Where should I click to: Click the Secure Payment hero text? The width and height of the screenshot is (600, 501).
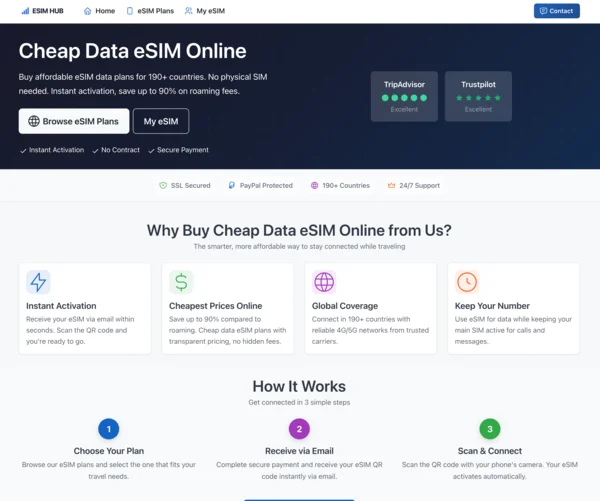pos(183,150)
